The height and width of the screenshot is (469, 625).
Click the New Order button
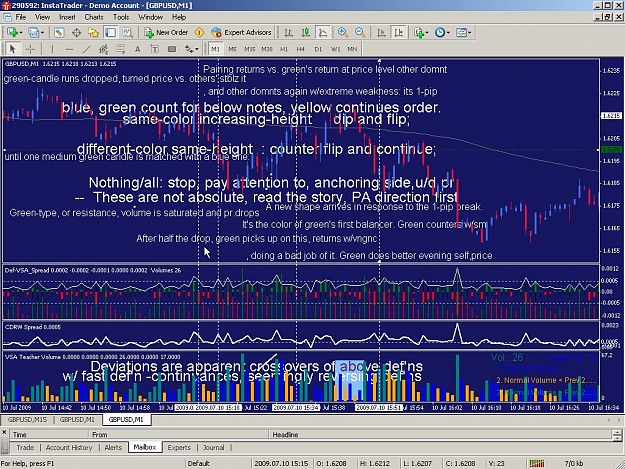coord(166,32)
